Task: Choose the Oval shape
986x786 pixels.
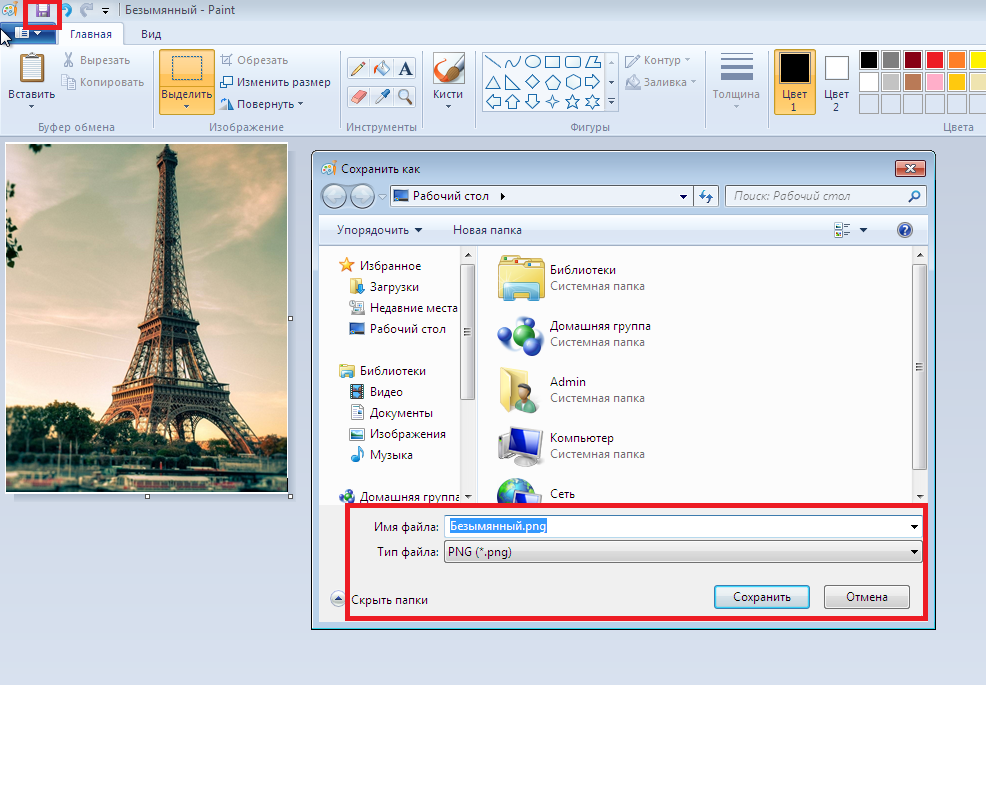Action: 533,62
